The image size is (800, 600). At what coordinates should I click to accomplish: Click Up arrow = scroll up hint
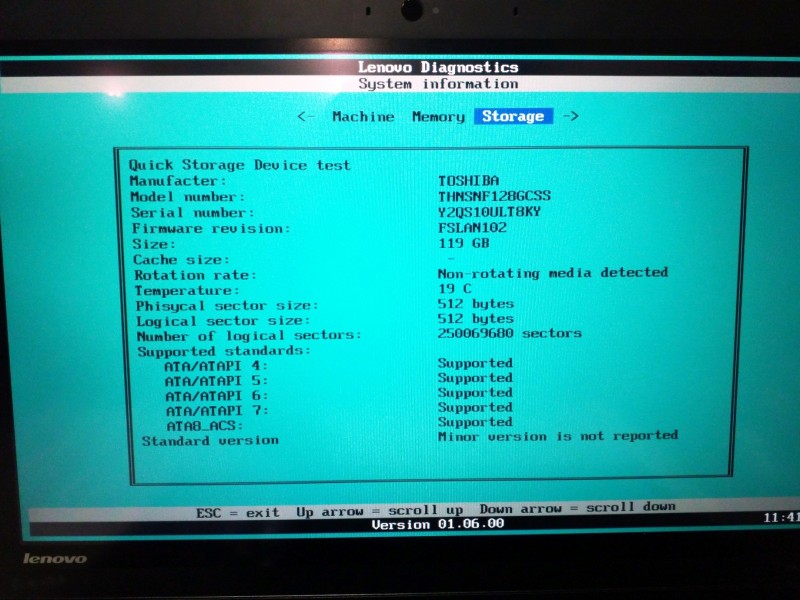380,511
